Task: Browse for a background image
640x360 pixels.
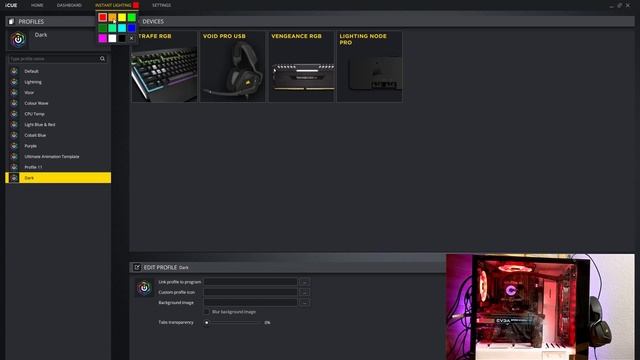Action: click(x=304, y=302)
